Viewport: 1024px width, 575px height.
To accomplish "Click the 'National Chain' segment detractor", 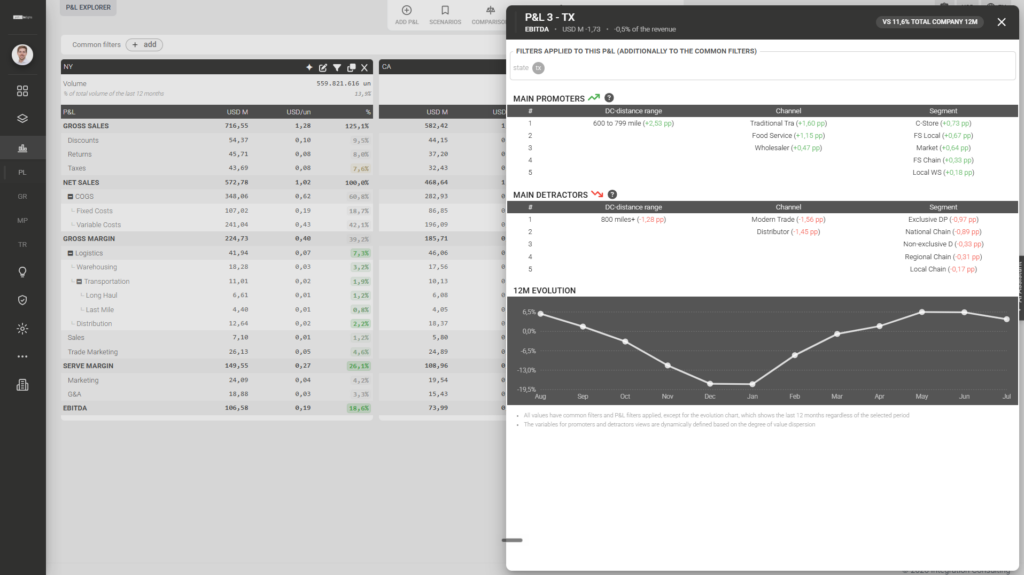I will [943, 232].
